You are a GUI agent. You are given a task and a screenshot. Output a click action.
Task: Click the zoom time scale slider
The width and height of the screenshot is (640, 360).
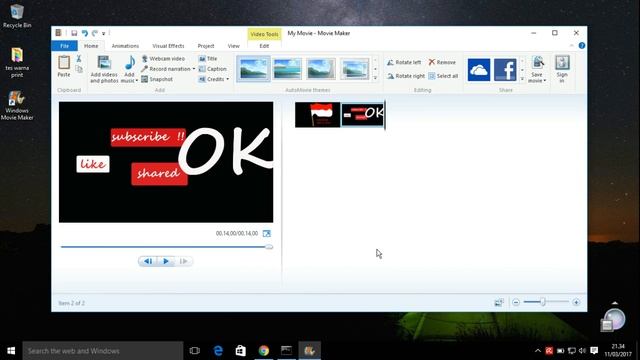click(542, 302)
